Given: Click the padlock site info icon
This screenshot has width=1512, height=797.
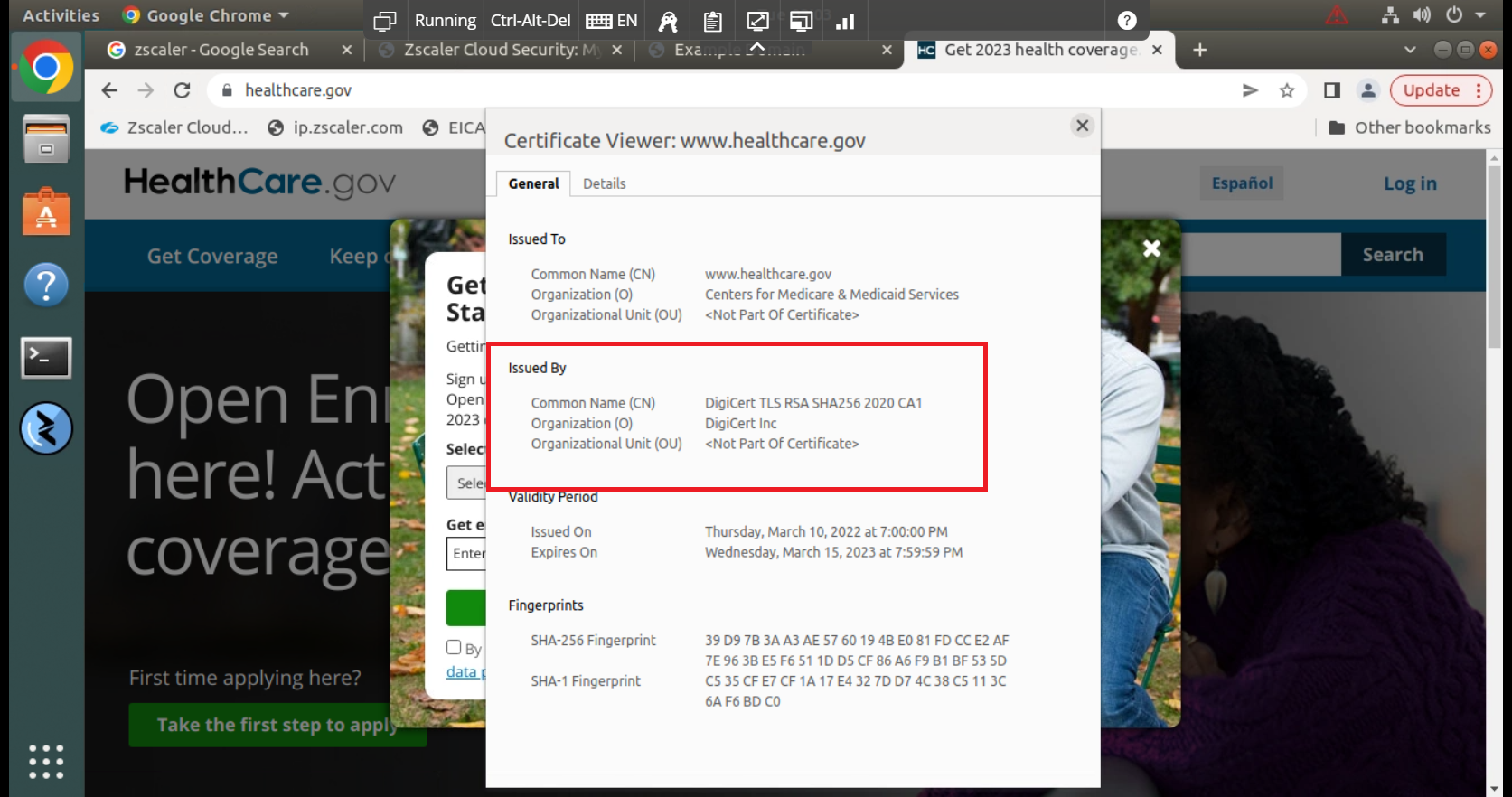Looking at the screenshot, I should [x=227, y=90].
